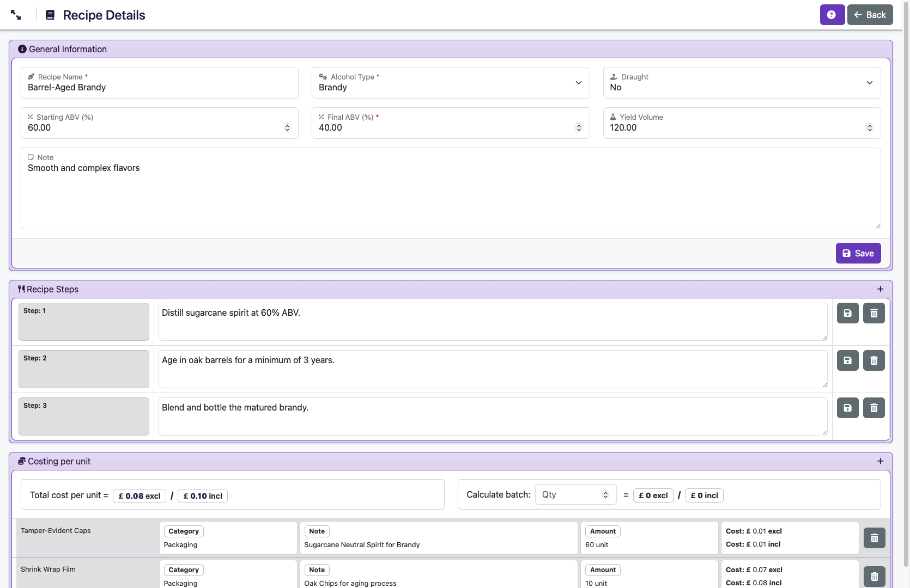
Task: Open the Calculate batch Qty selector
Action: pos(576,494)
